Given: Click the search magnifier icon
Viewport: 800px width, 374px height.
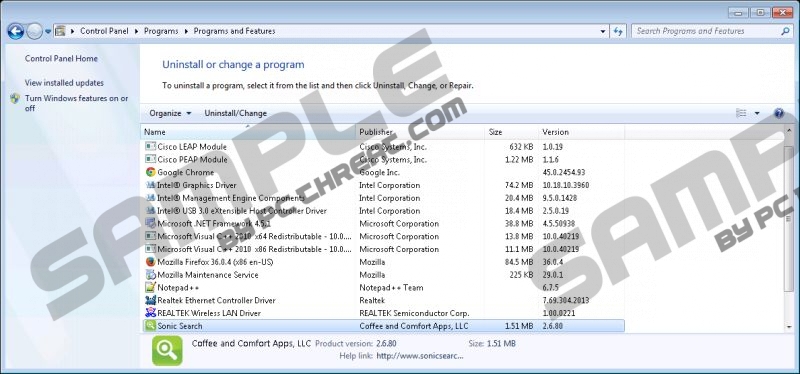Looking at the screenshot, I should tap(785, 31).
